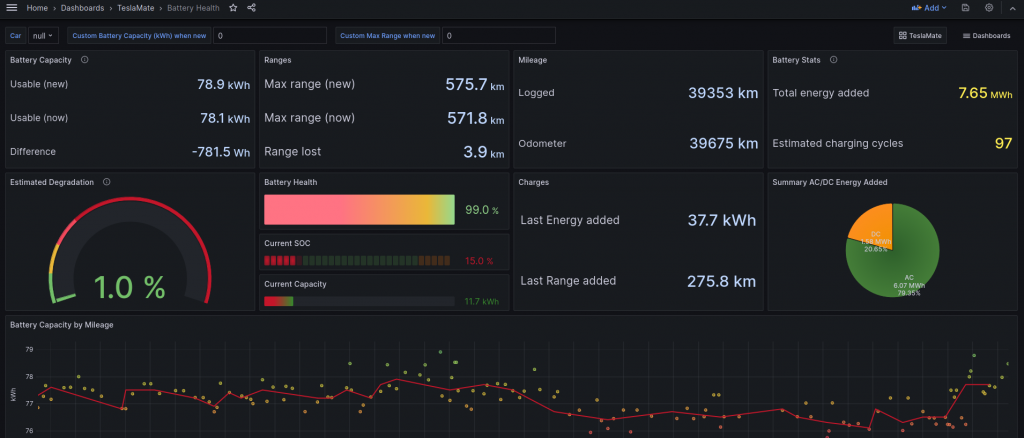Open the share dashboard icon
This screenshot has width=1024, height=438.
coord(251,8)
